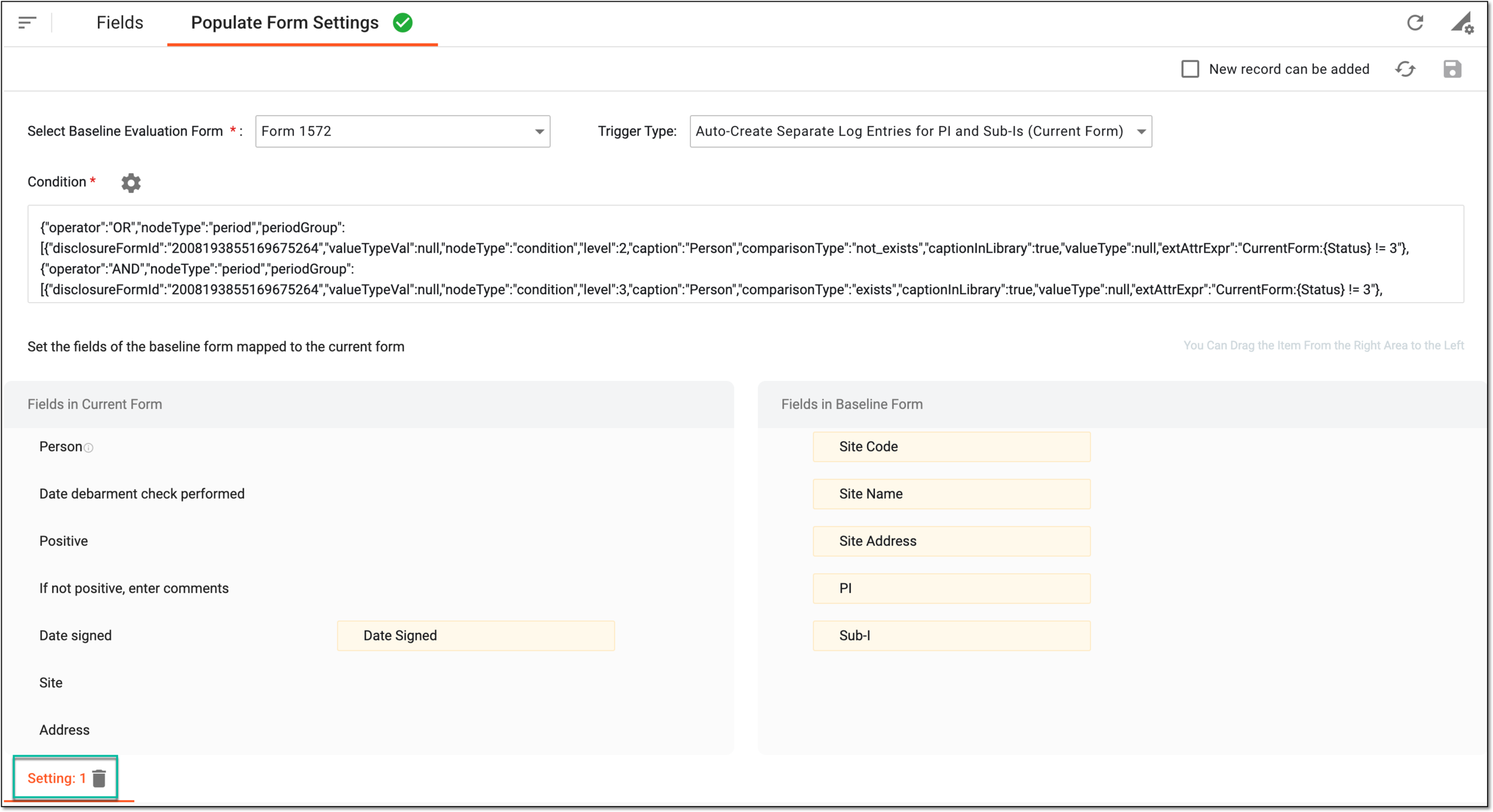The image size is (1493, 812).
Task: Click the Date signed field label
Action: click(x=75, y=635)
